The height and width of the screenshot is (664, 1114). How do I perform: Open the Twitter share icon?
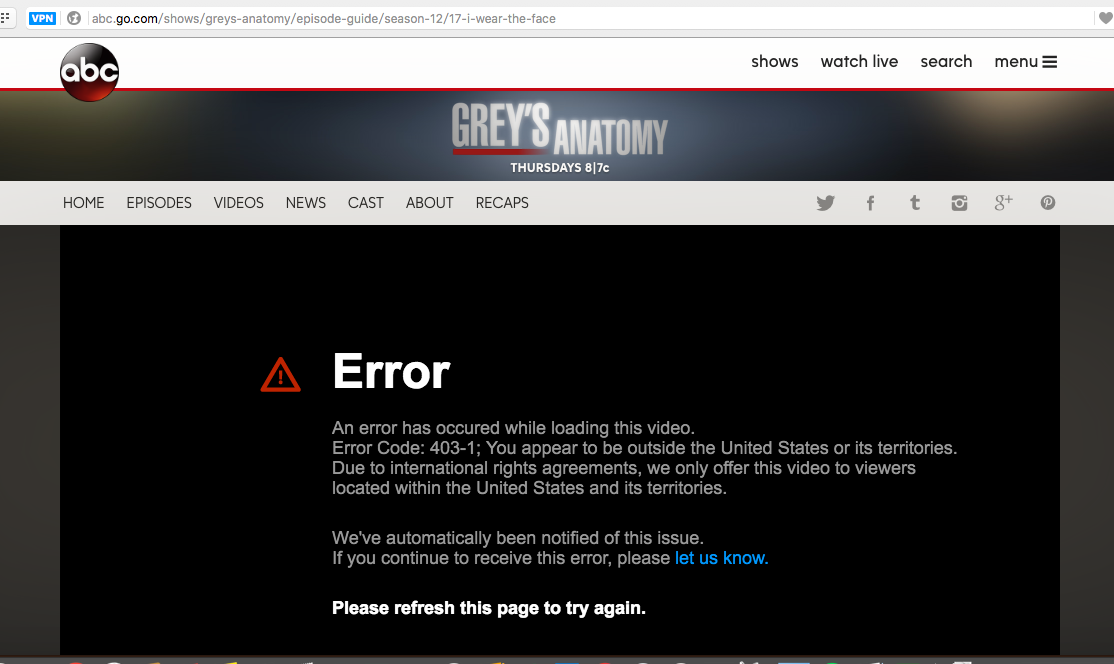(x=826, y=203)
